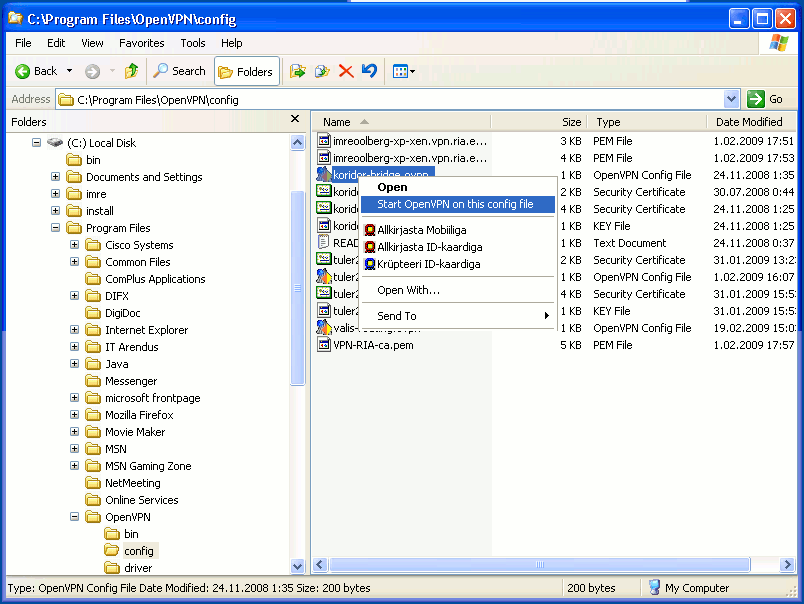Image resolution: width=804 pixels, height=604 pixels.
Task: Open the Views toolbar icon menu
Action: pos(403,71)
